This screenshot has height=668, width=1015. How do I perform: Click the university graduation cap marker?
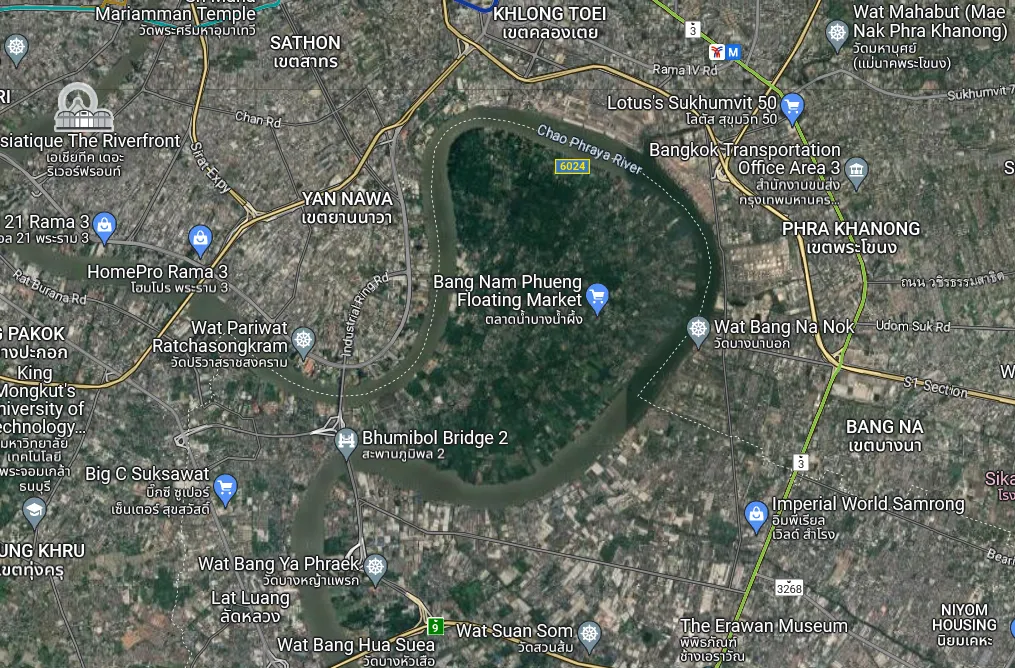click(34, 512)
